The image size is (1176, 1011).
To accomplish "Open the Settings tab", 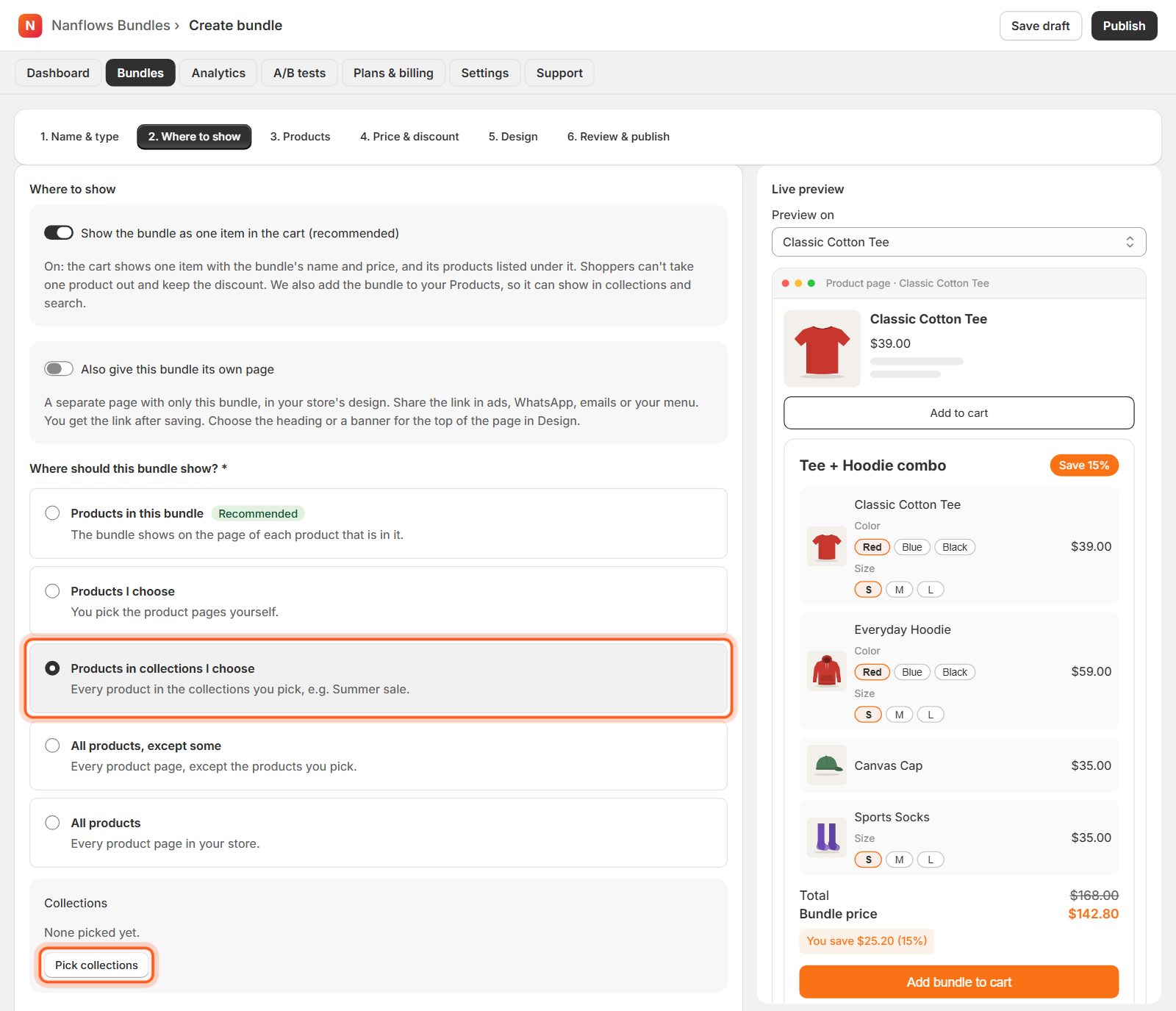I will [485, 73].
